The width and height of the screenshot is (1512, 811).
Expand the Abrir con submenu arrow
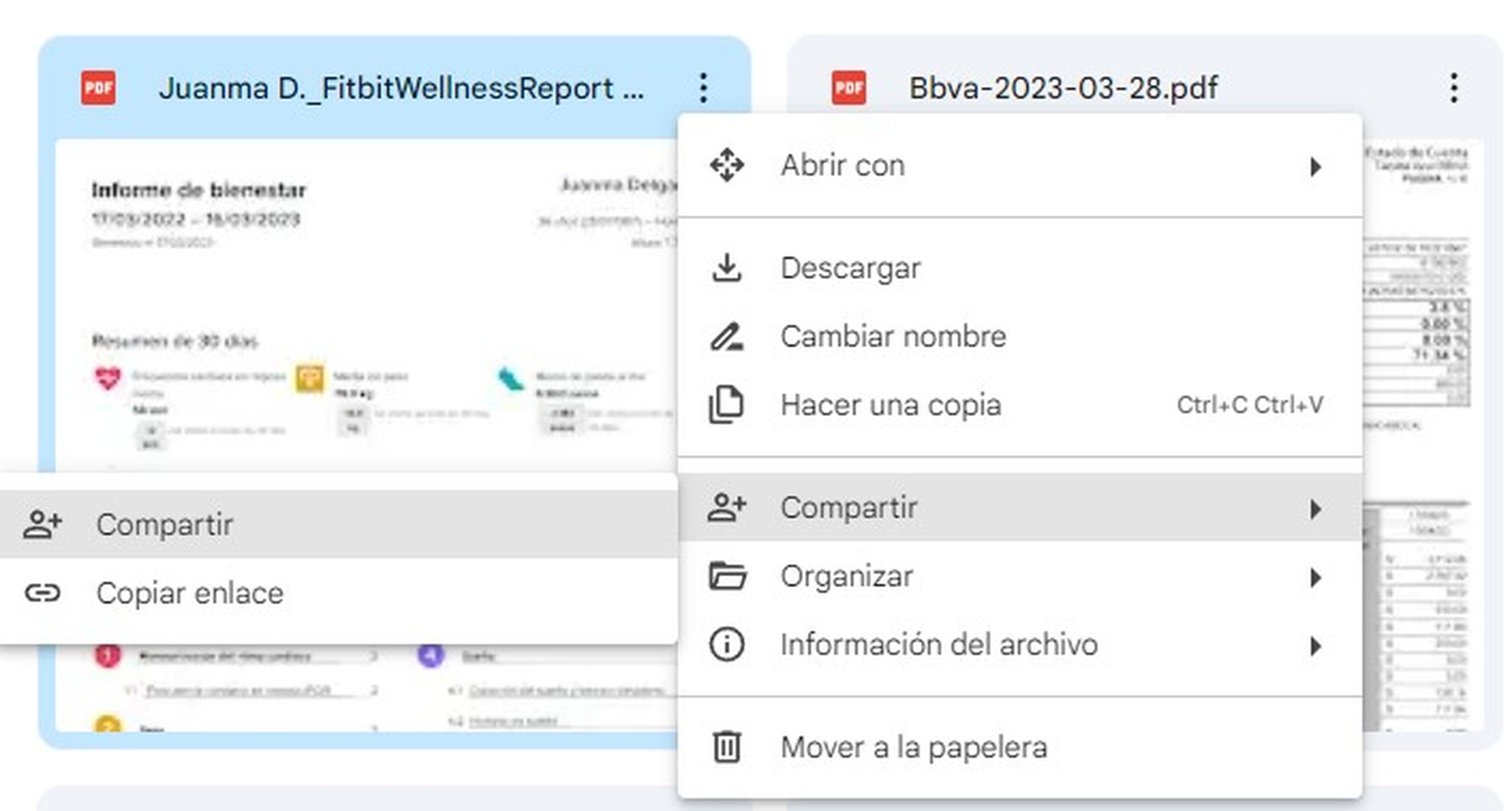tap(1316, 167)
